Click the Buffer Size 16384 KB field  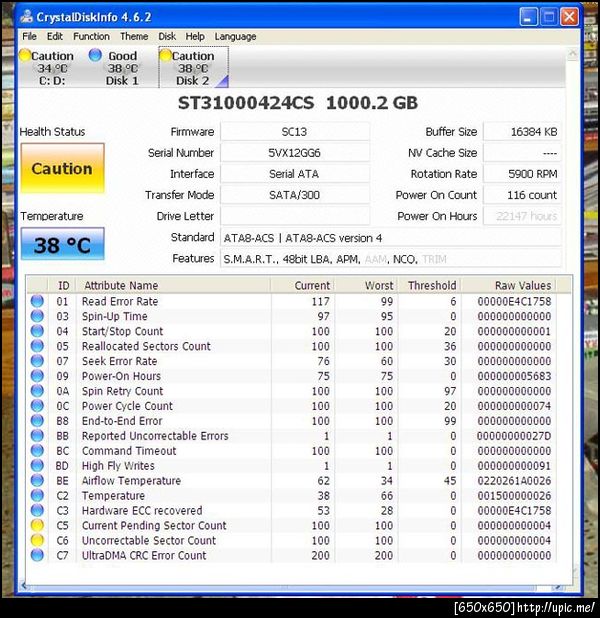pos(522,132)
